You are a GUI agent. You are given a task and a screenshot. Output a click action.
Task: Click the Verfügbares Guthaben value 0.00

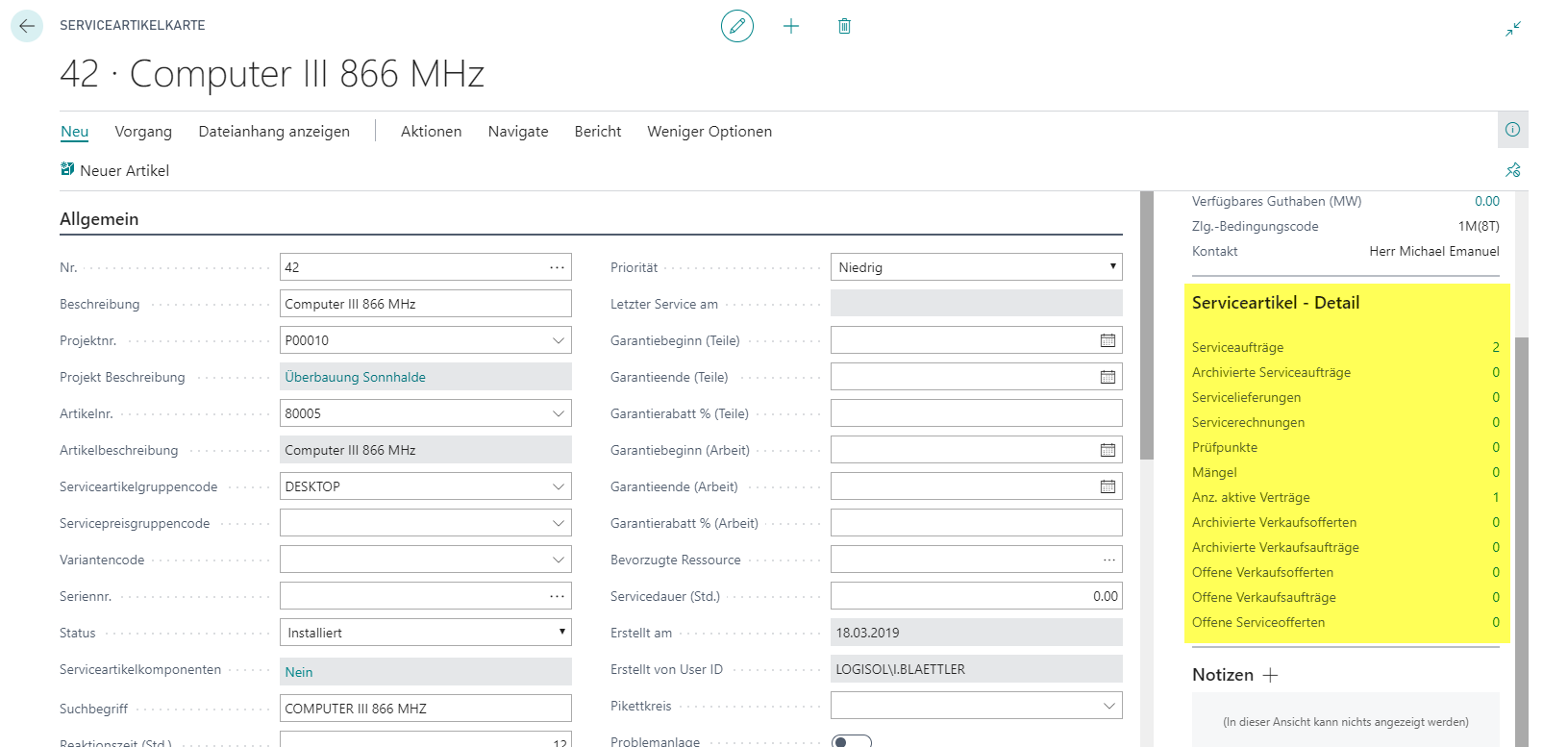(1487, 201)
